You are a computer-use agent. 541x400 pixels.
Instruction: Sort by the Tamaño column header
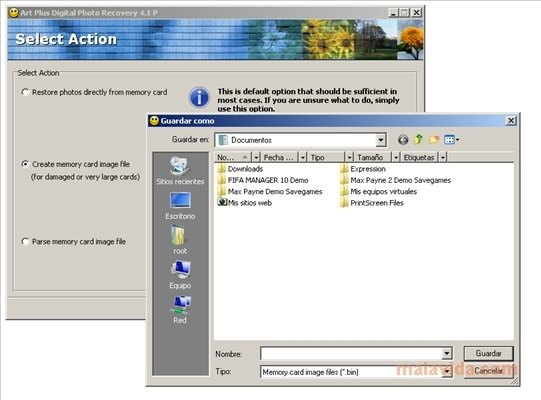[373, 157]
